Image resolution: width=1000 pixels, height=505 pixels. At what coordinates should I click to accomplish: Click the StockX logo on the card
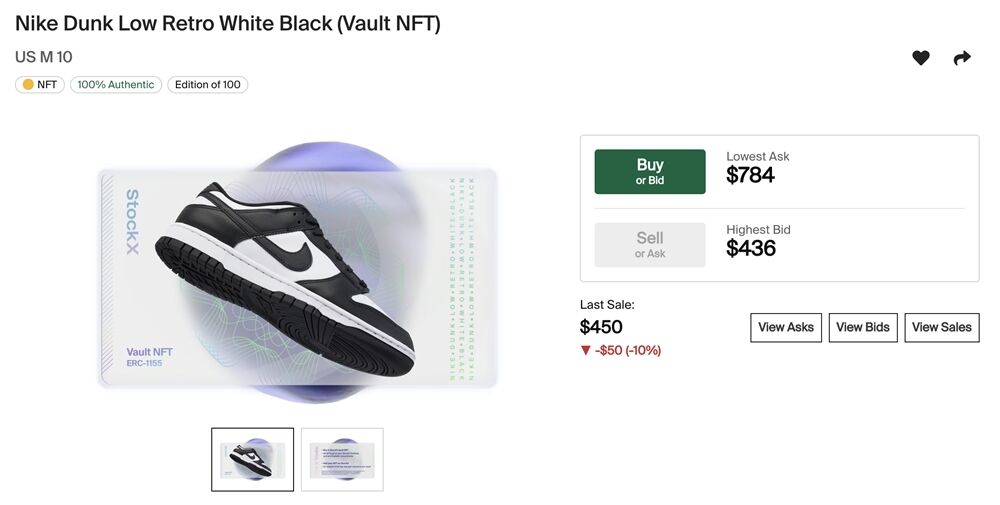pos(132,222)
